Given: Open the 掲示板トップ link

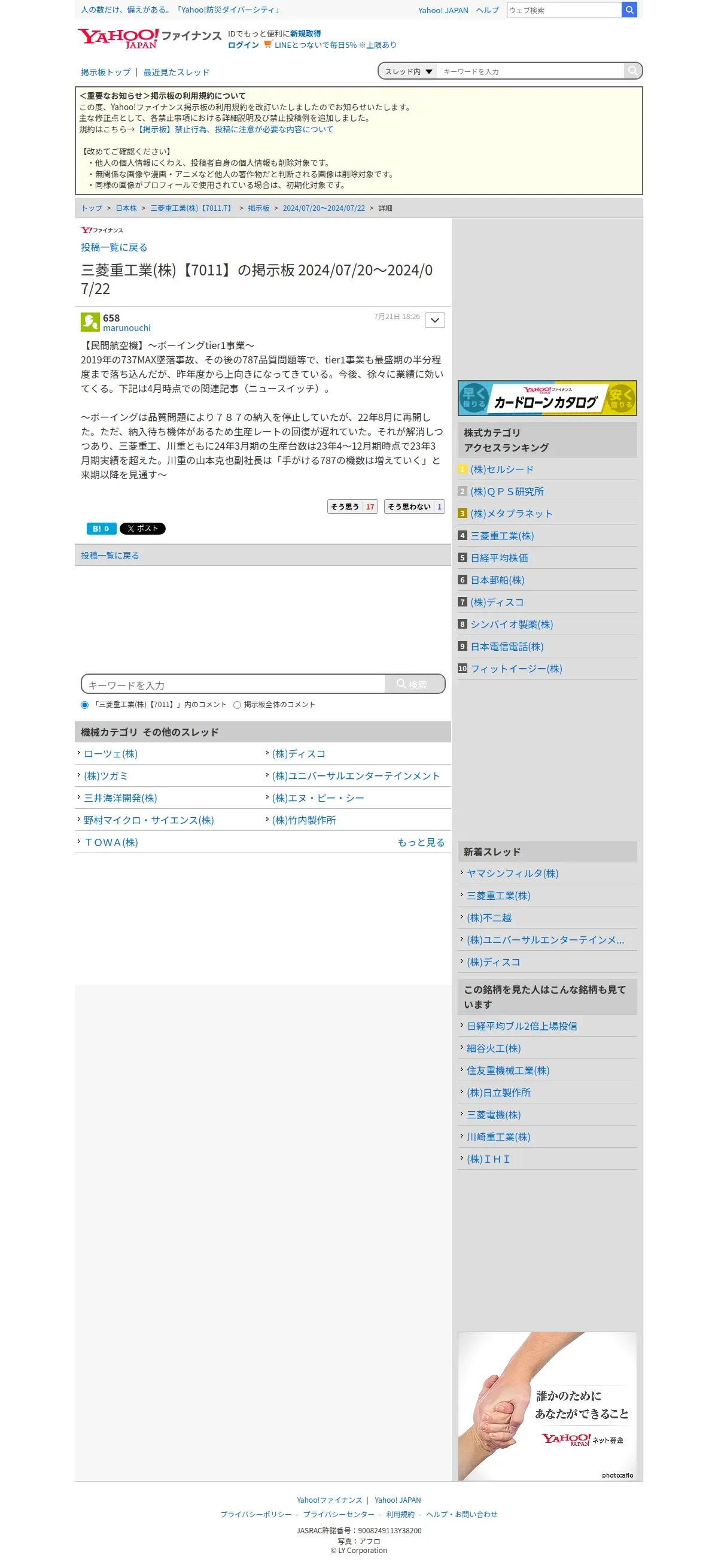Looking at the screenshot, I should tap(106, 72).
